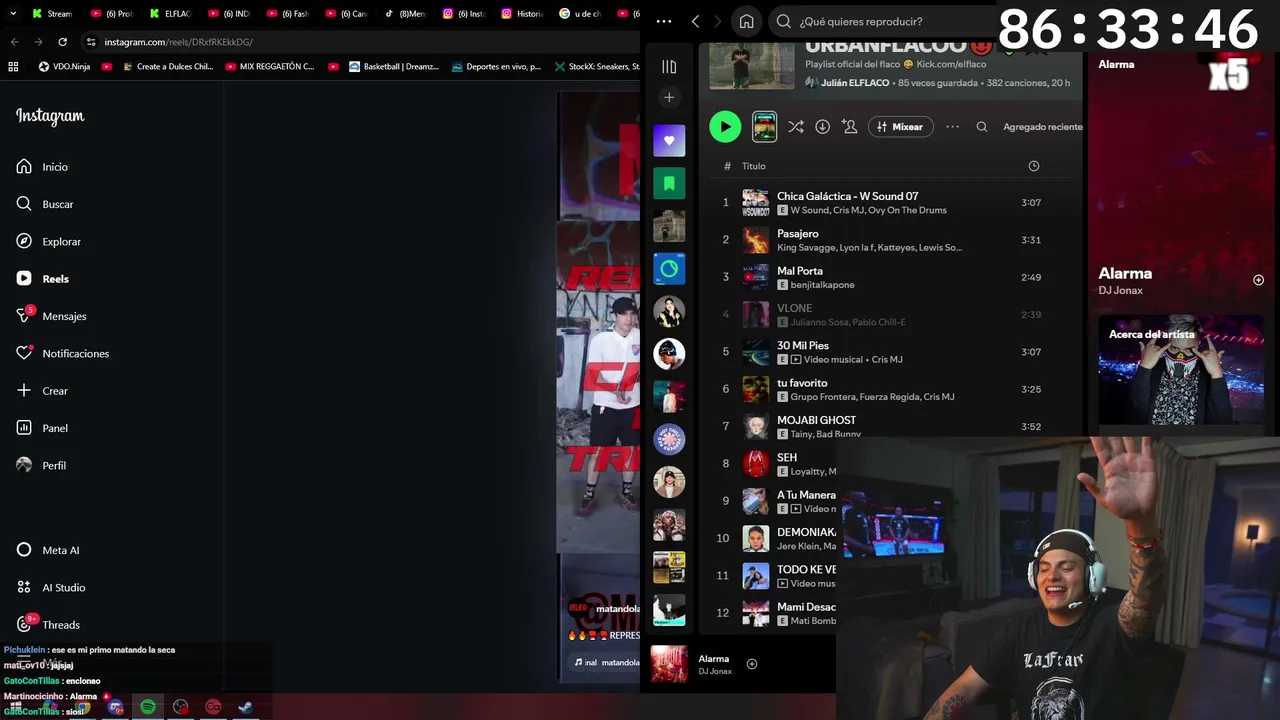Open Instagram Inicio from the sidebar
The width and height of the screenshot is (1280, 720).
[x=42, y=167]
